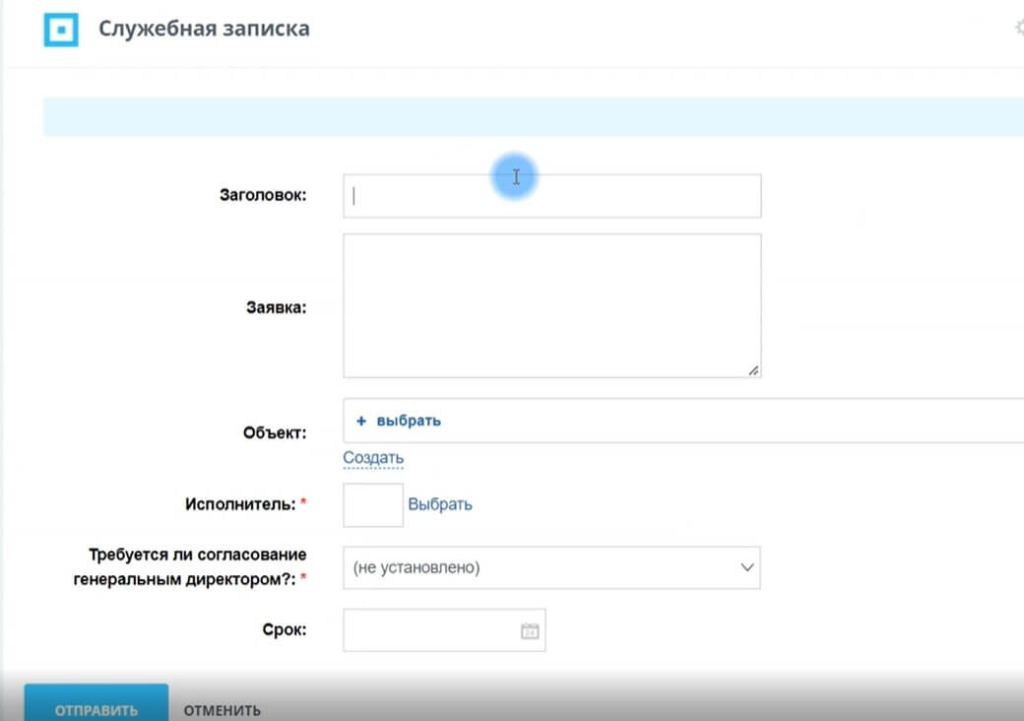The height and width of the screenshot is (721, 1024).
Task: Click inside the Заголовок title field
Action: (x=551, y=195)
